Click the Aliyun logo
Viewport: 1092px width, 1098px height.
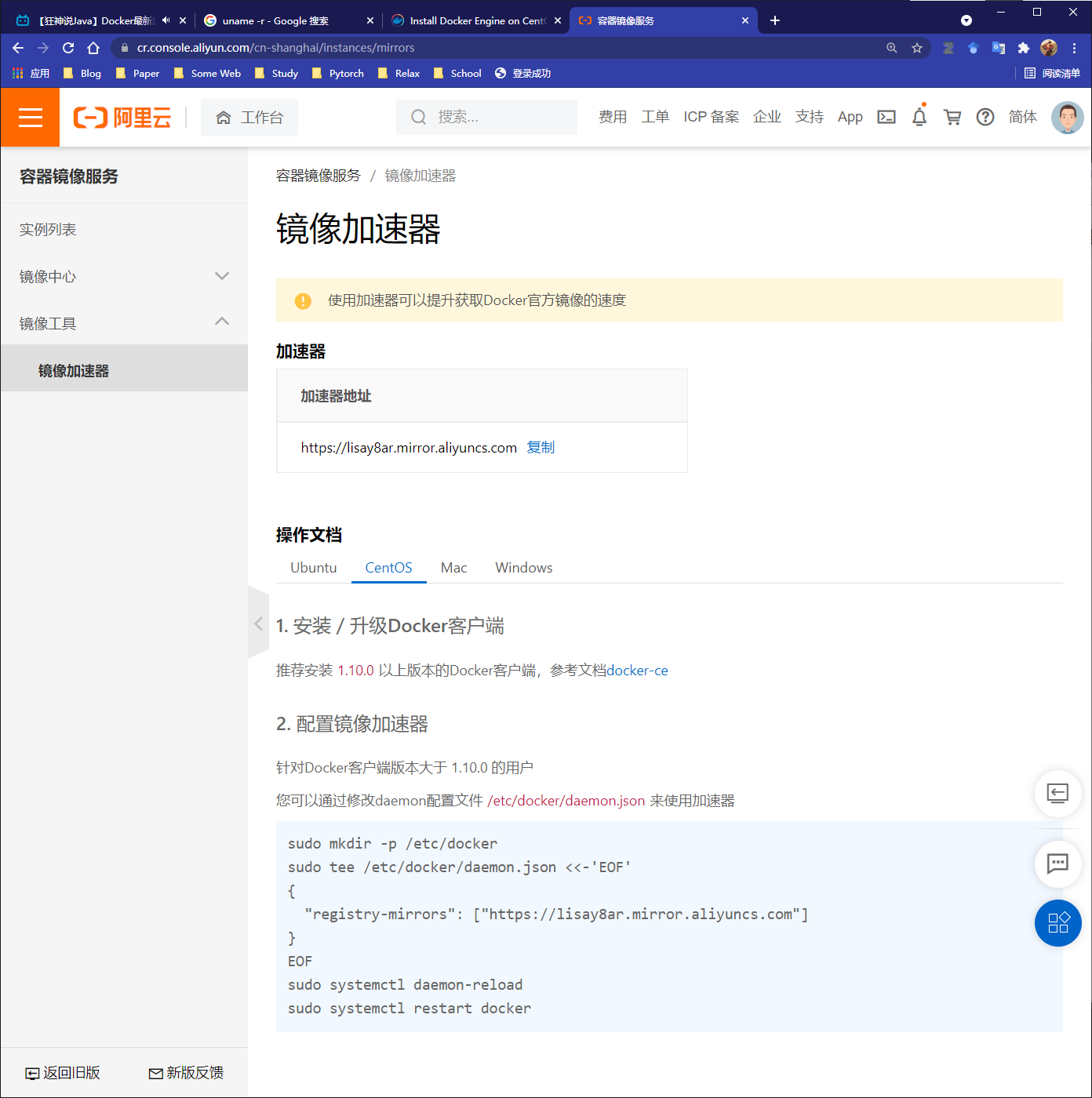(x=122, y=117)
